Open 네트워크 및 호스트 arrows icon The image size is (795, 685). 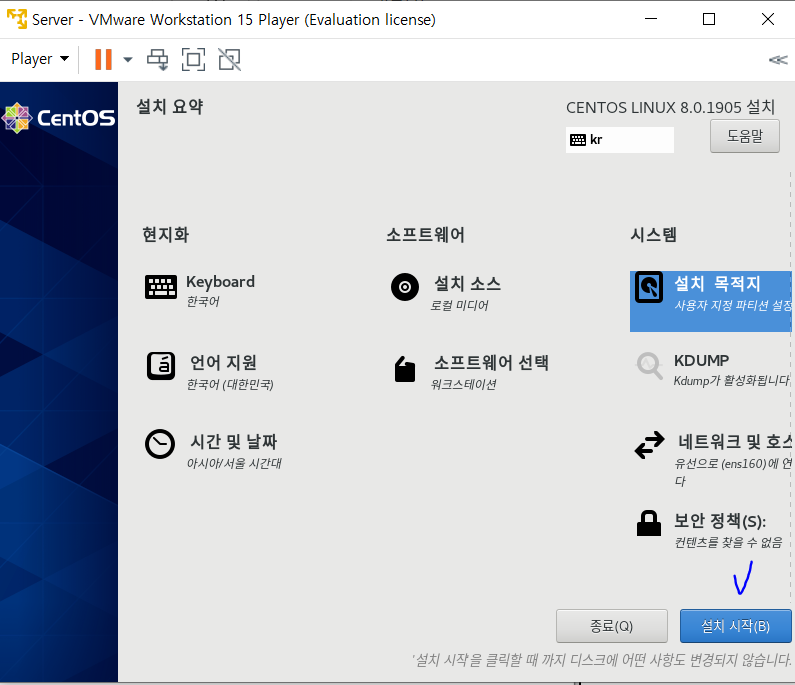tap(649, 445)
